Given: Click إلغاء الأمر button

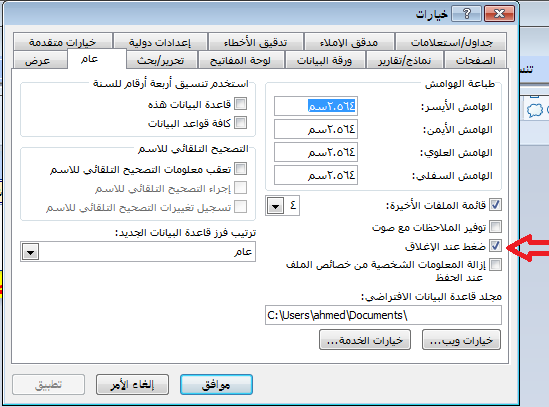Looking at the screenshot, I should point(132,385).
